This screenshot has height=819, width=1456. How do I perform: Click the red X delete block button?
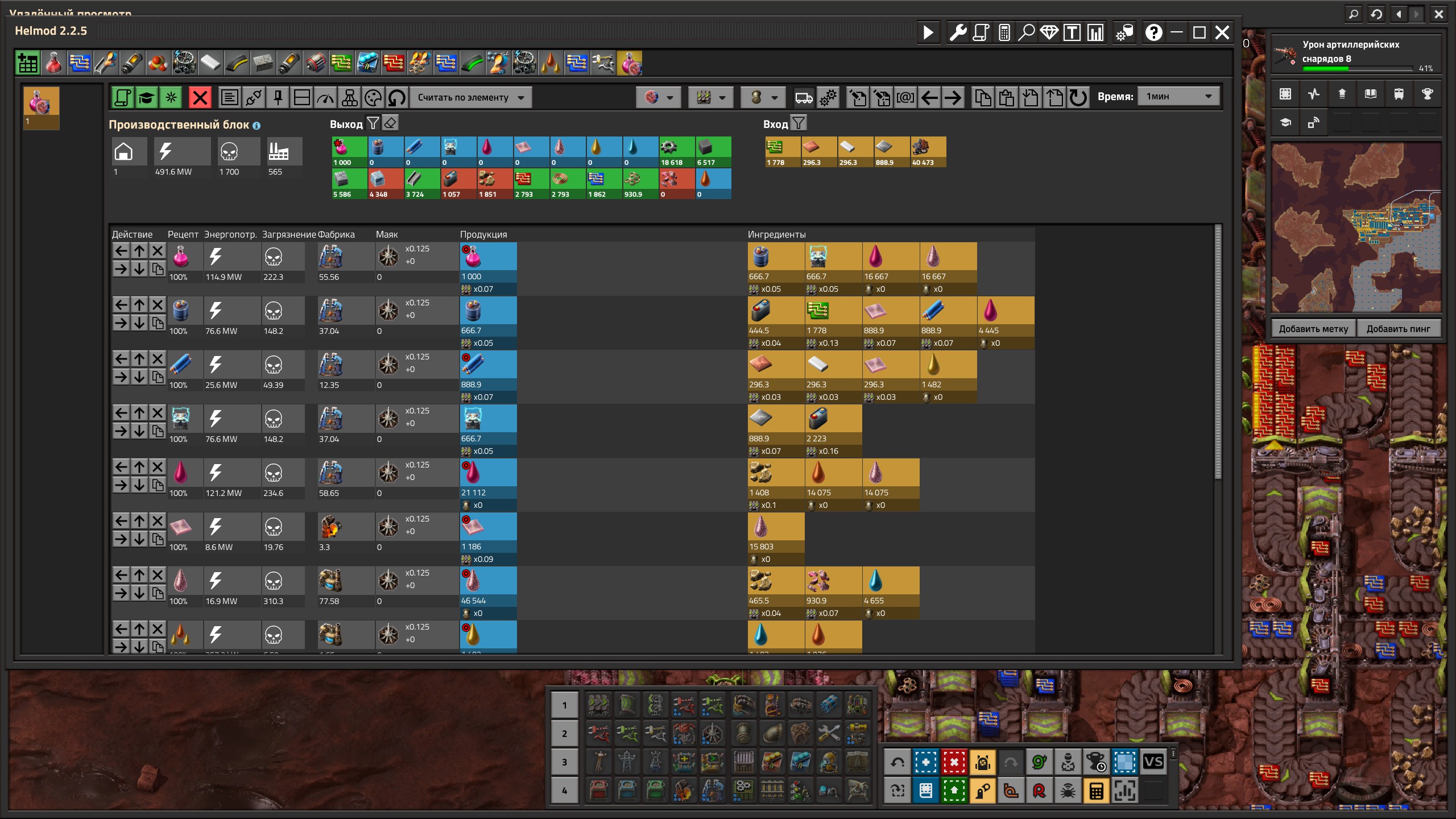click(x=200, y=97)
